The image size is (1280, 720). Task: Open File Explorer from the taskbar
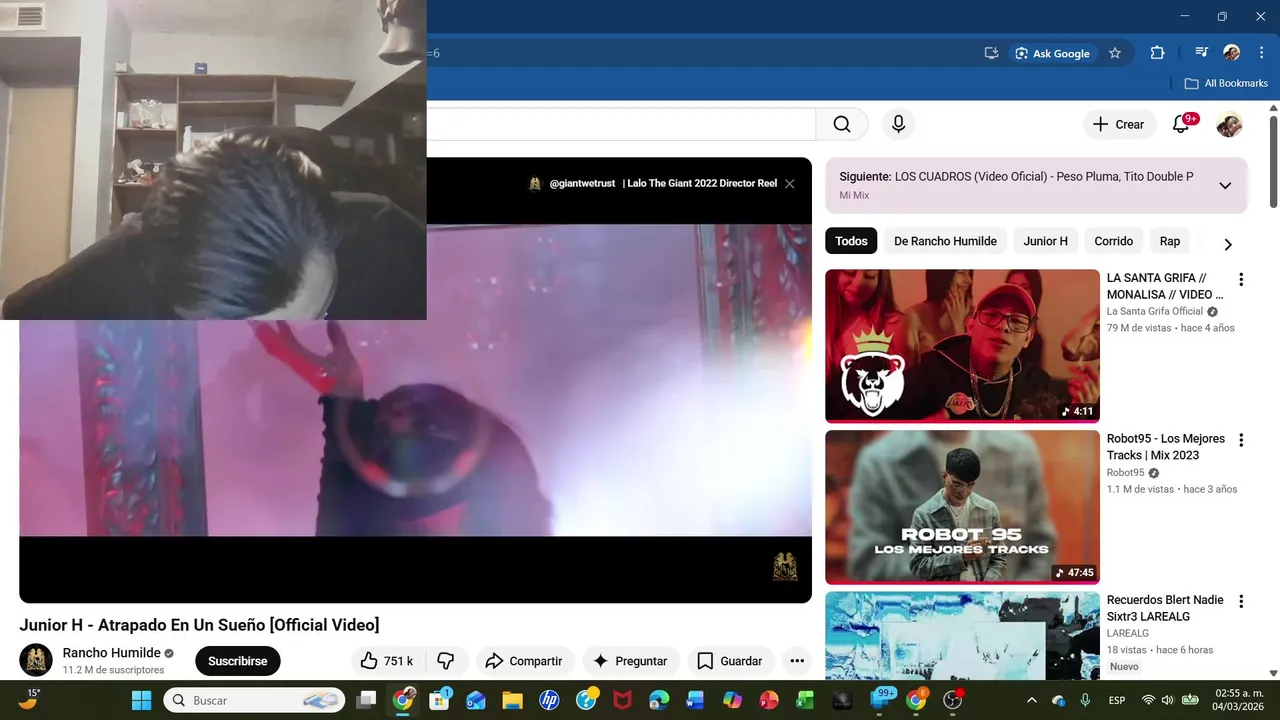(512, 700)
